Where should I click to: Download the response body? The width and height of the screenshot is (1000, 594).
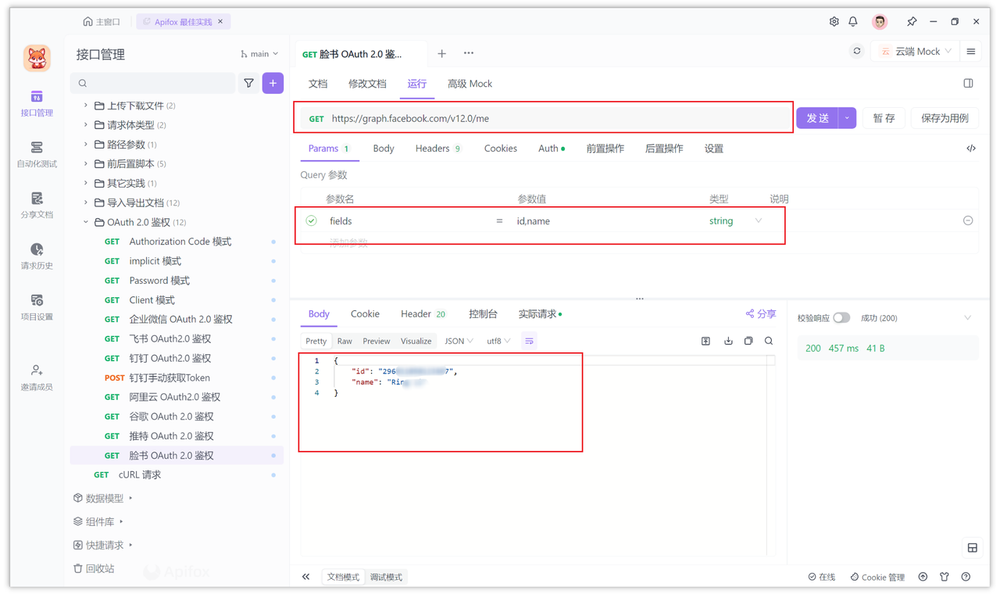(728, 341)
